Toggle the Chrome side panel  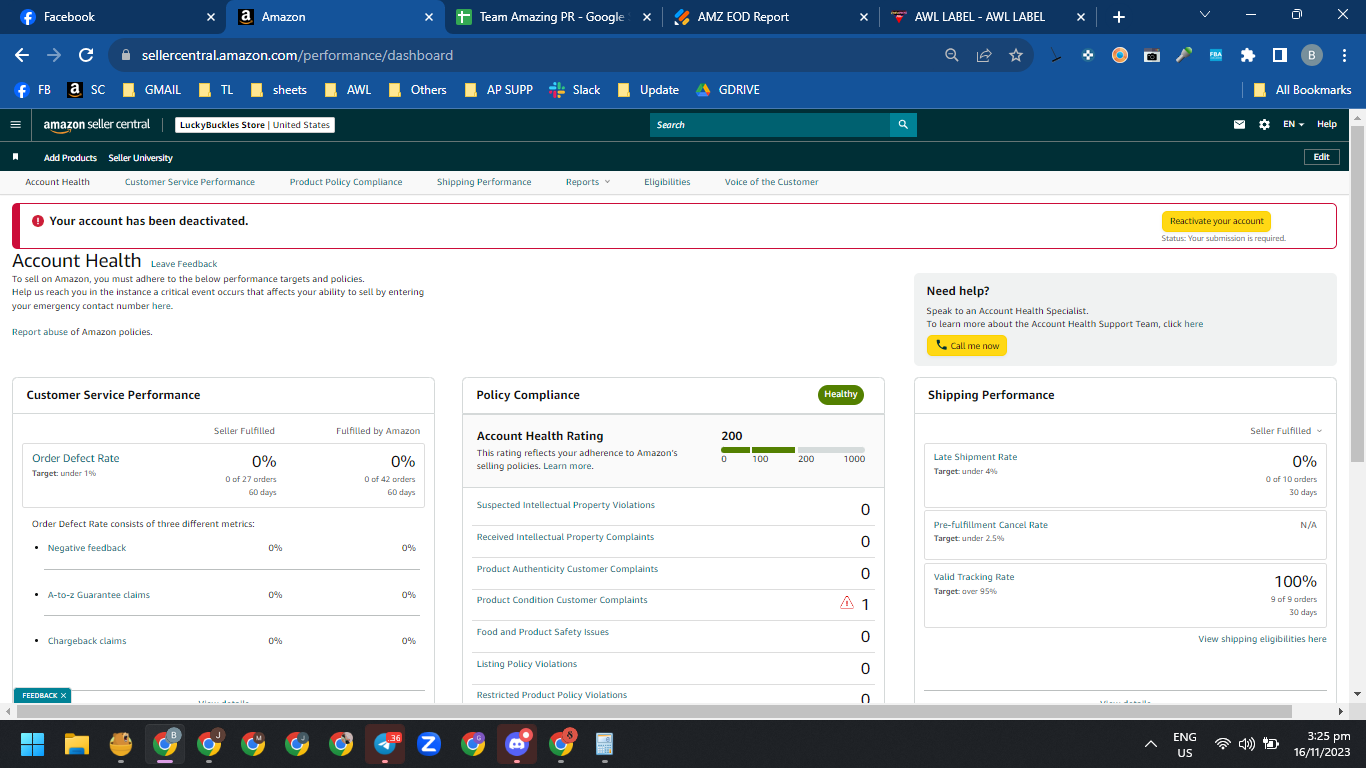coord(1280,55)
